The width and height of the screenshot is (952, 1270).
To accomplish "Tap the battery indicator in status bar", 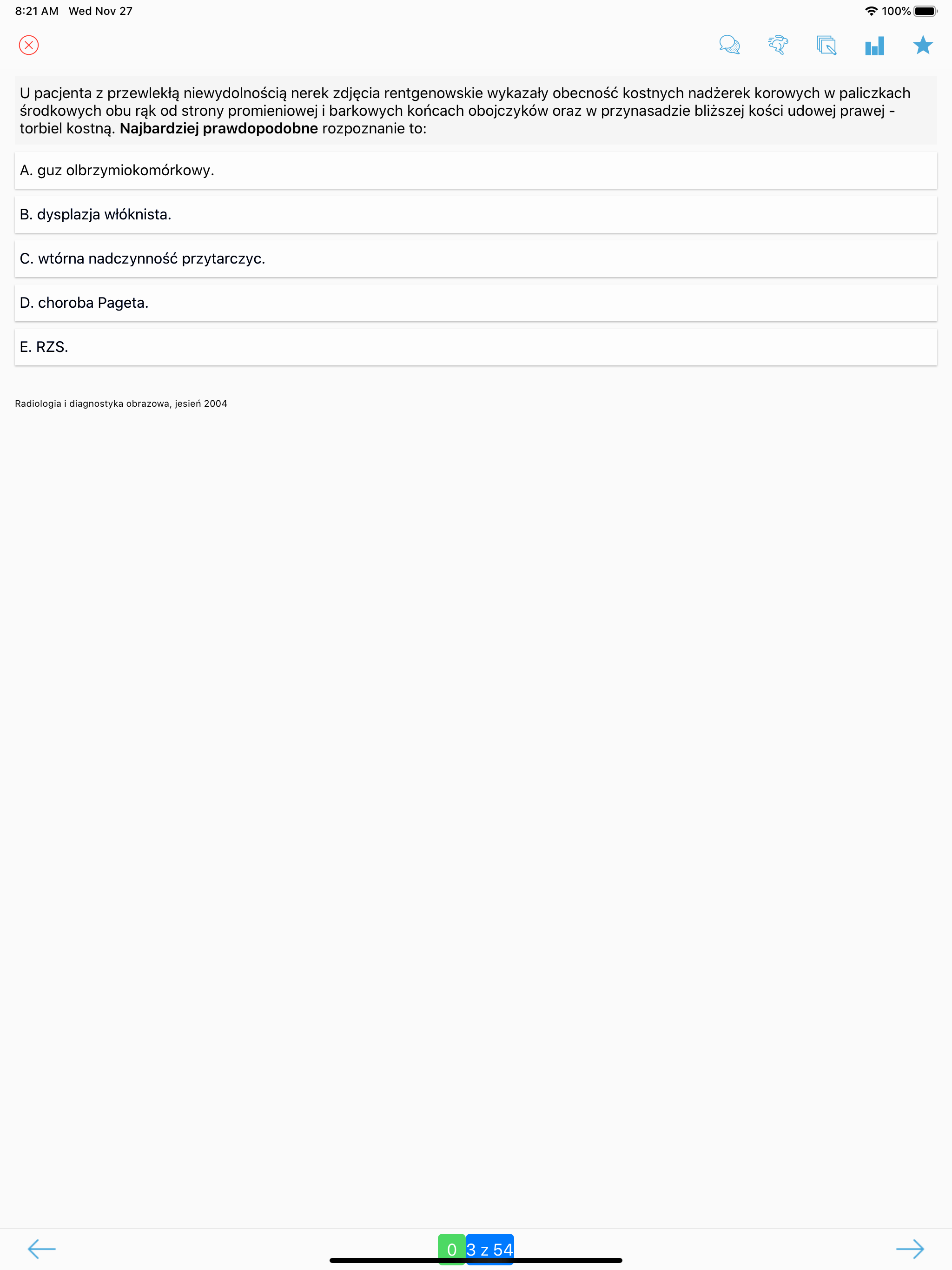I will [926, 11].
